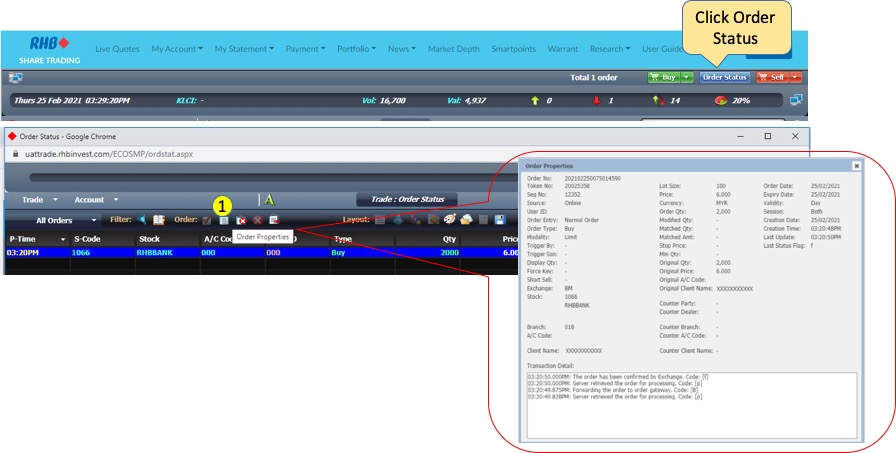The image size is (896, 453).
Task: Click the third Layout icon
Action: coord(415,220)
